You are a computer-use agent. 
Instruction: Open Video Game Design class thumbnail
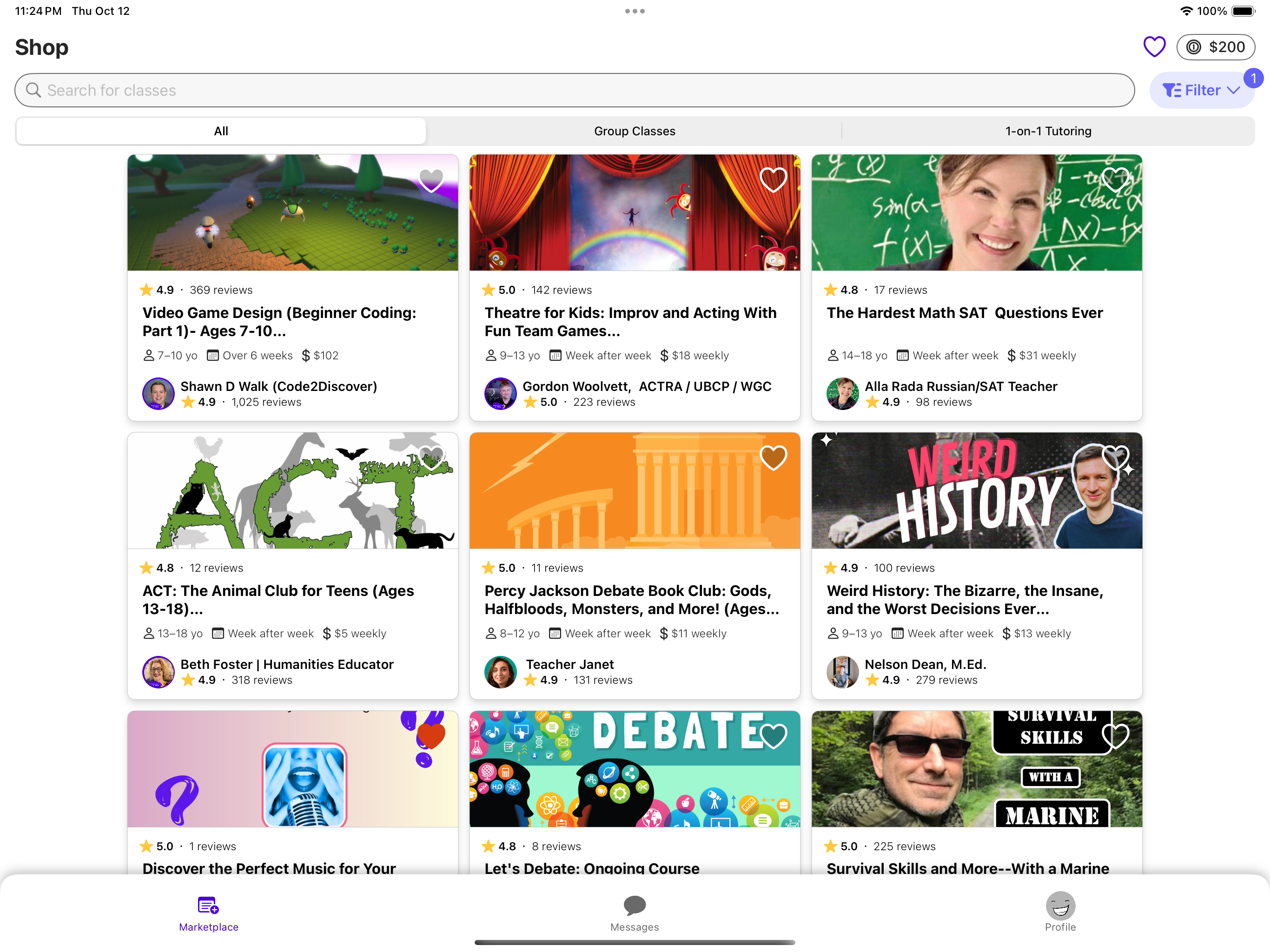293,212
